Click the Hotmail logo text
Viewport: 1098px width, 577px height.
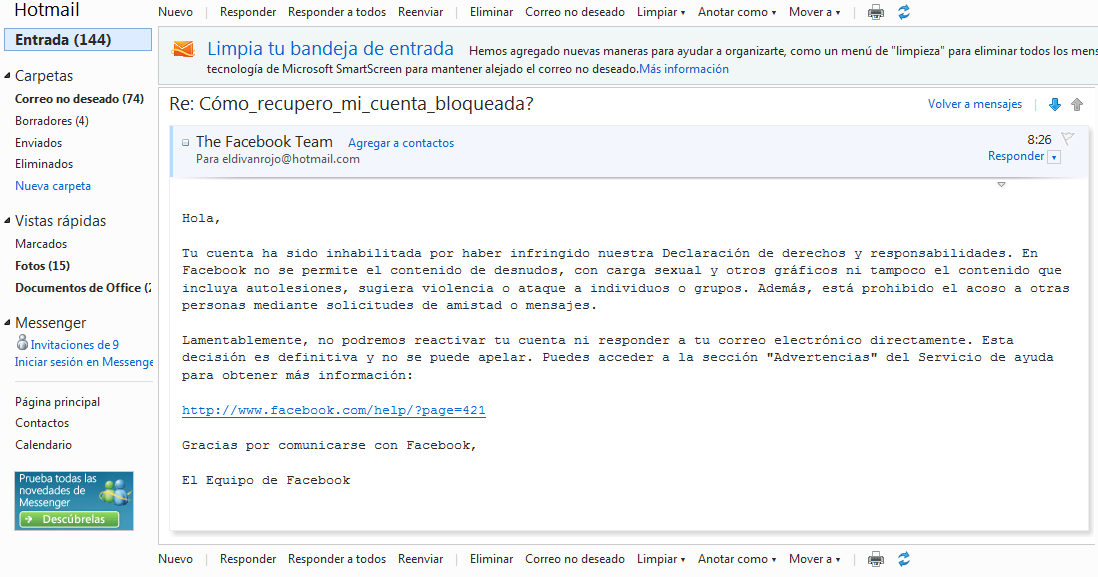pos(46,10)
